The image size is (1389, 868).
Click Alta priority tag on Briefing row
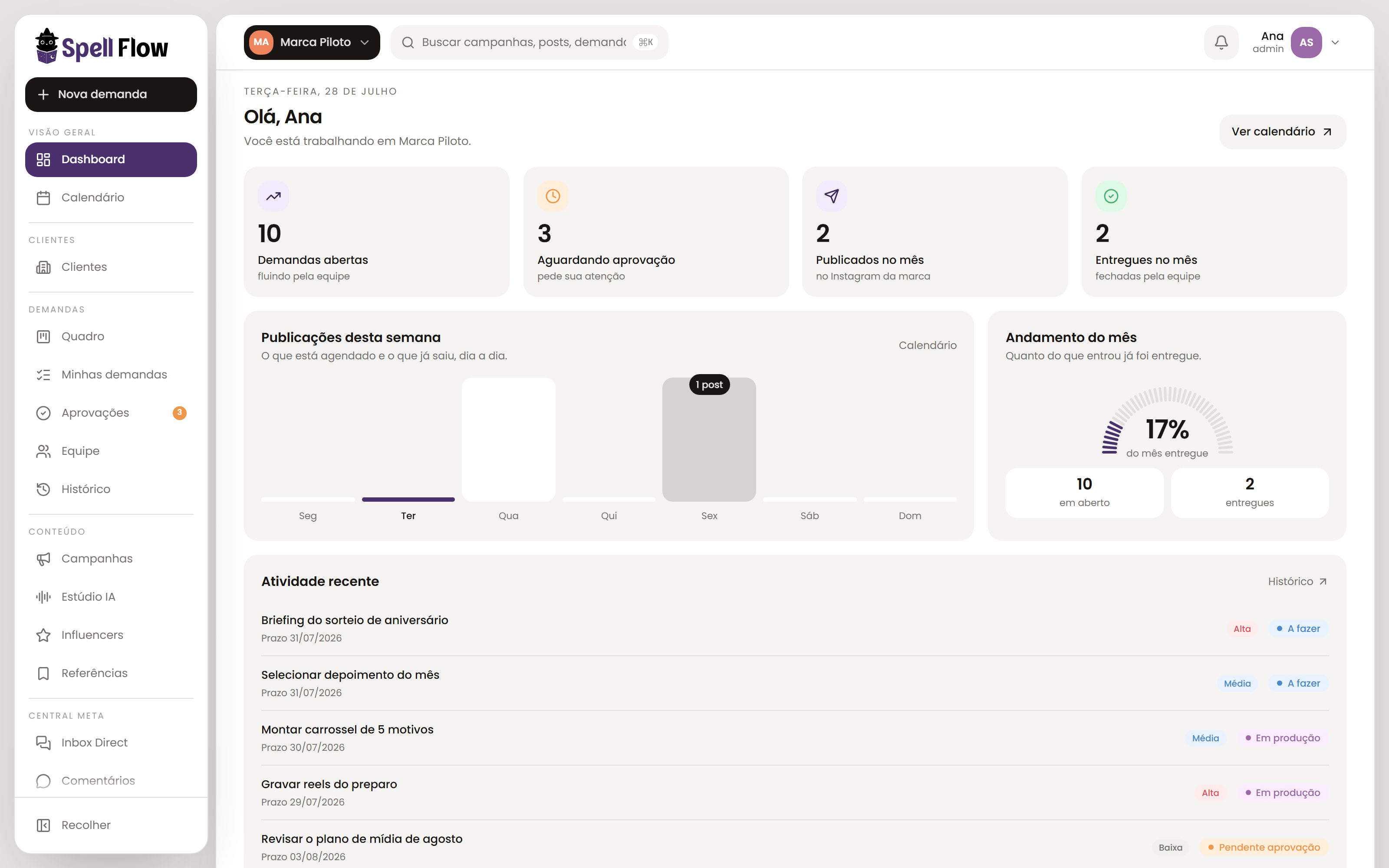click(x=1242, y=628)
